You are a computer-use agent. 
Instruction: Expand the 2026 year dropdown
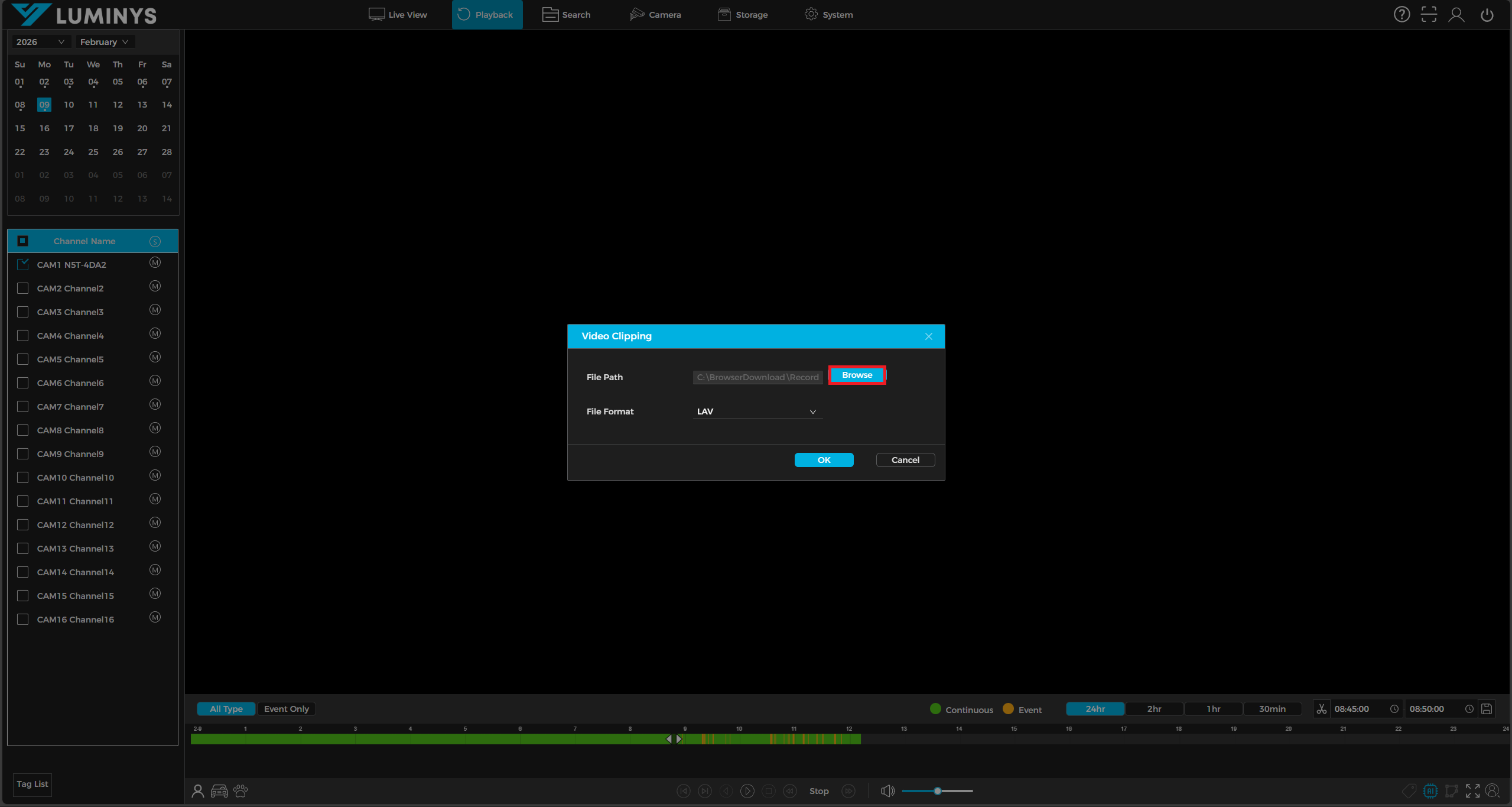[x=40, y=42]
